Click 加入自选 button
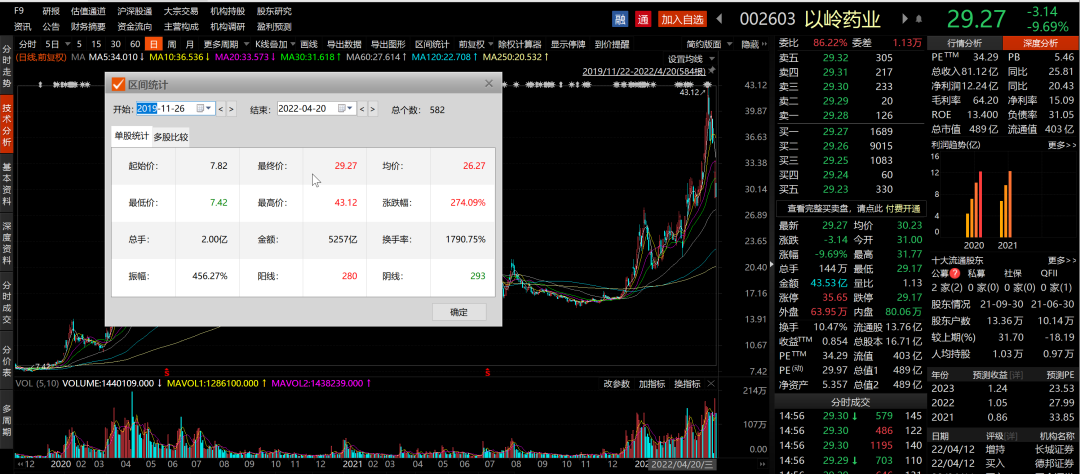Viewport: 1080px width, 474px height. (683, 19)
